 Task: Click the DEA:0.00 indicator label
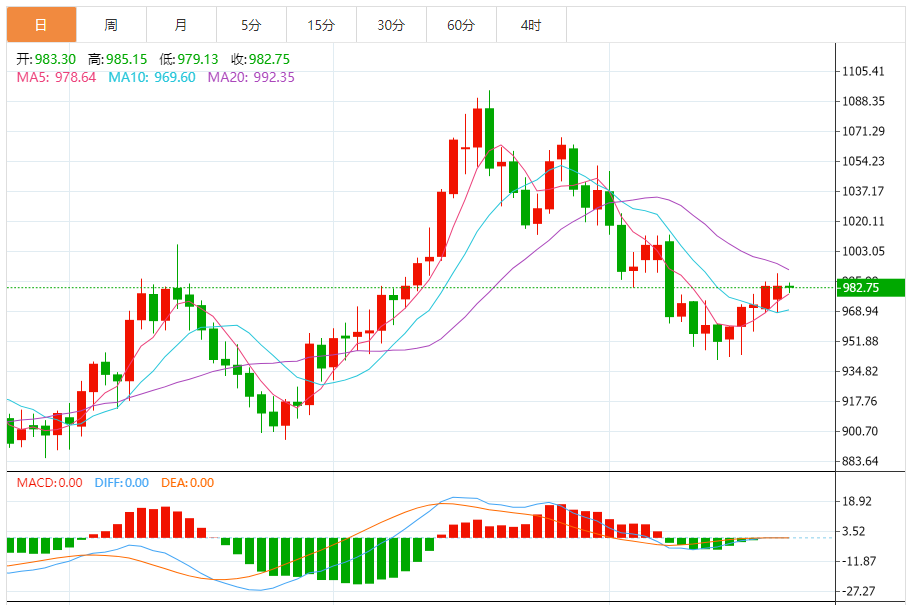tap(187, 483)
